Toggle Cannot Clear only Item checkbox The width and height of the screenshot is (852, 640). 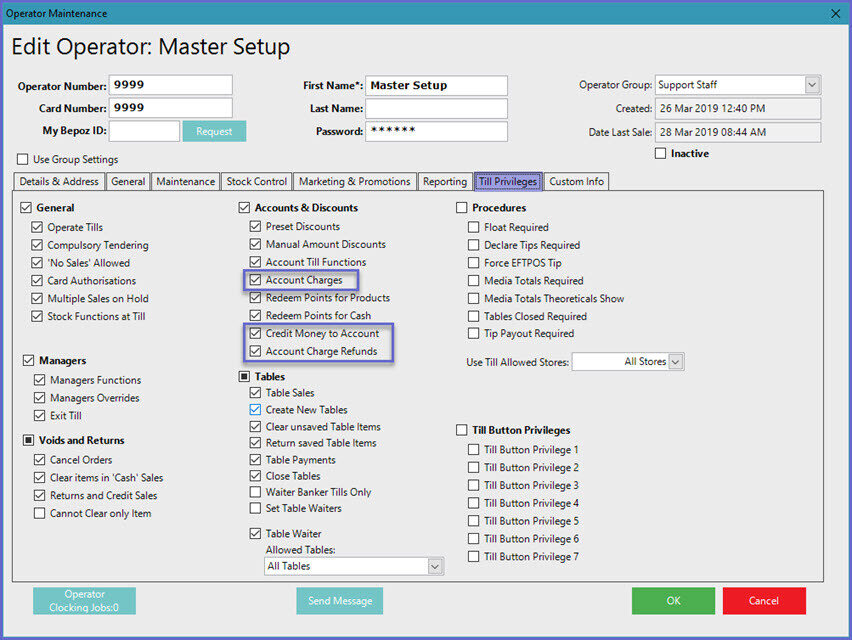40,513
